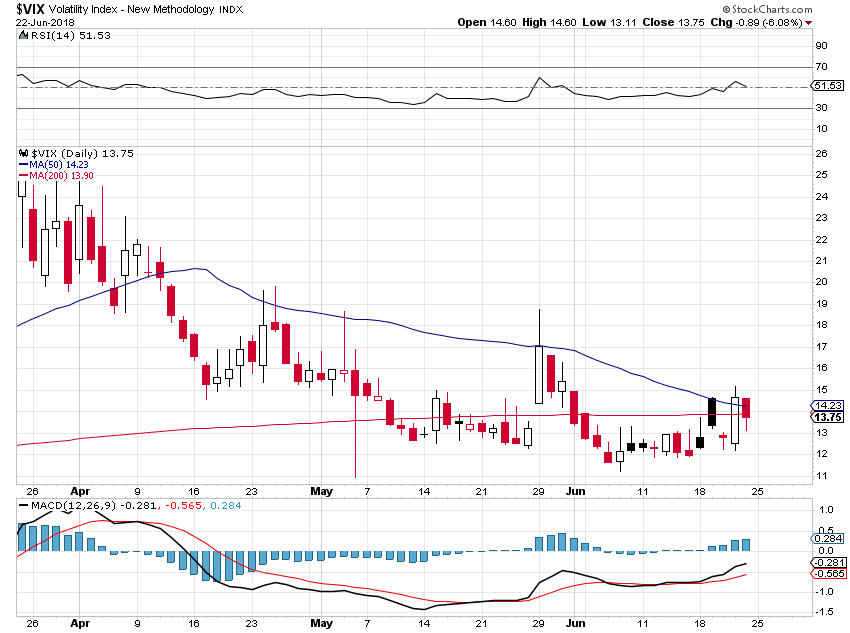
Task: Click the red -0.565 signal value in the MACD legend
Action: 183,505
